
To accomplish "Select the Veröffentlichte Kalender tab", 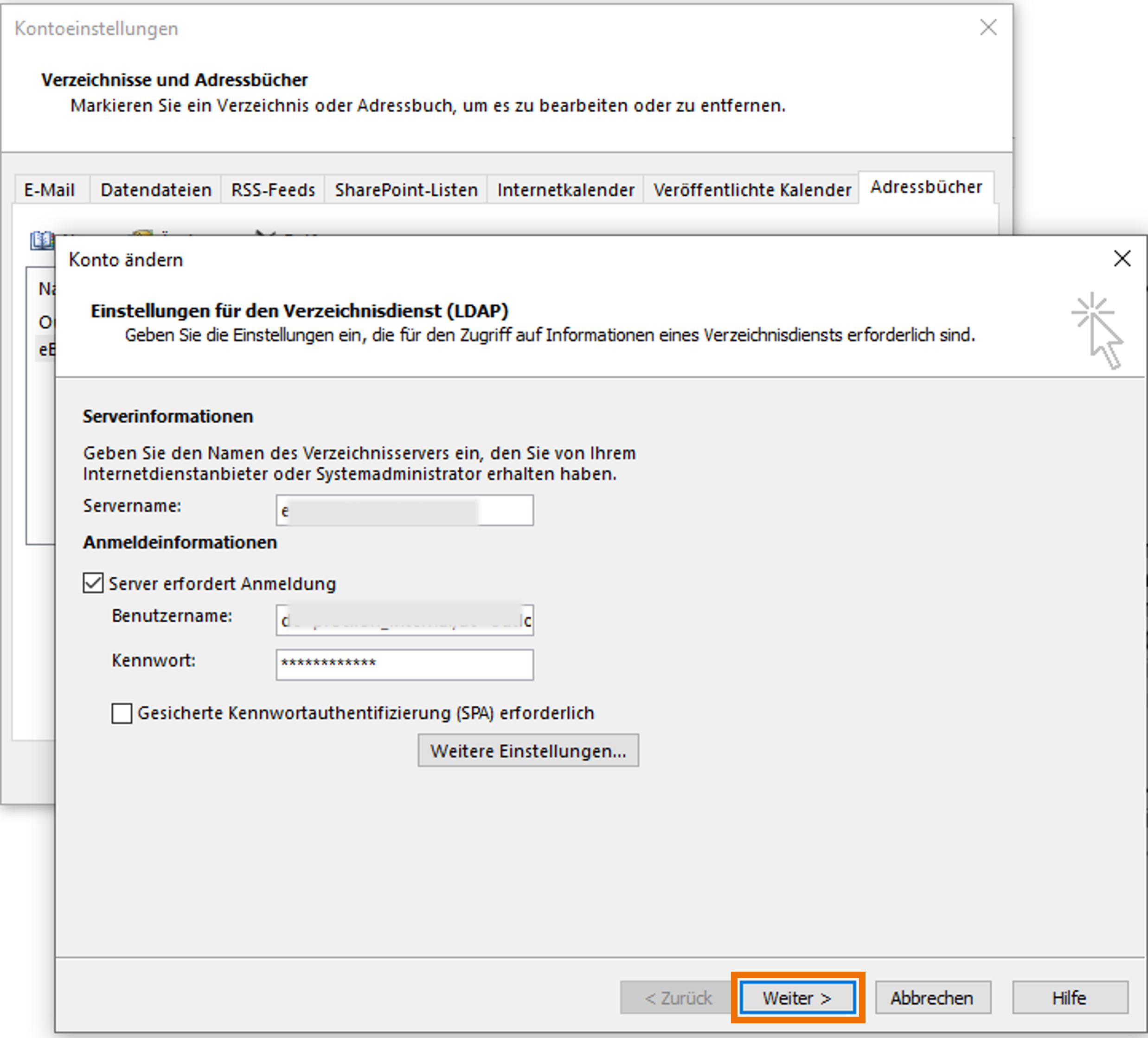I will [x=752, y=190].
